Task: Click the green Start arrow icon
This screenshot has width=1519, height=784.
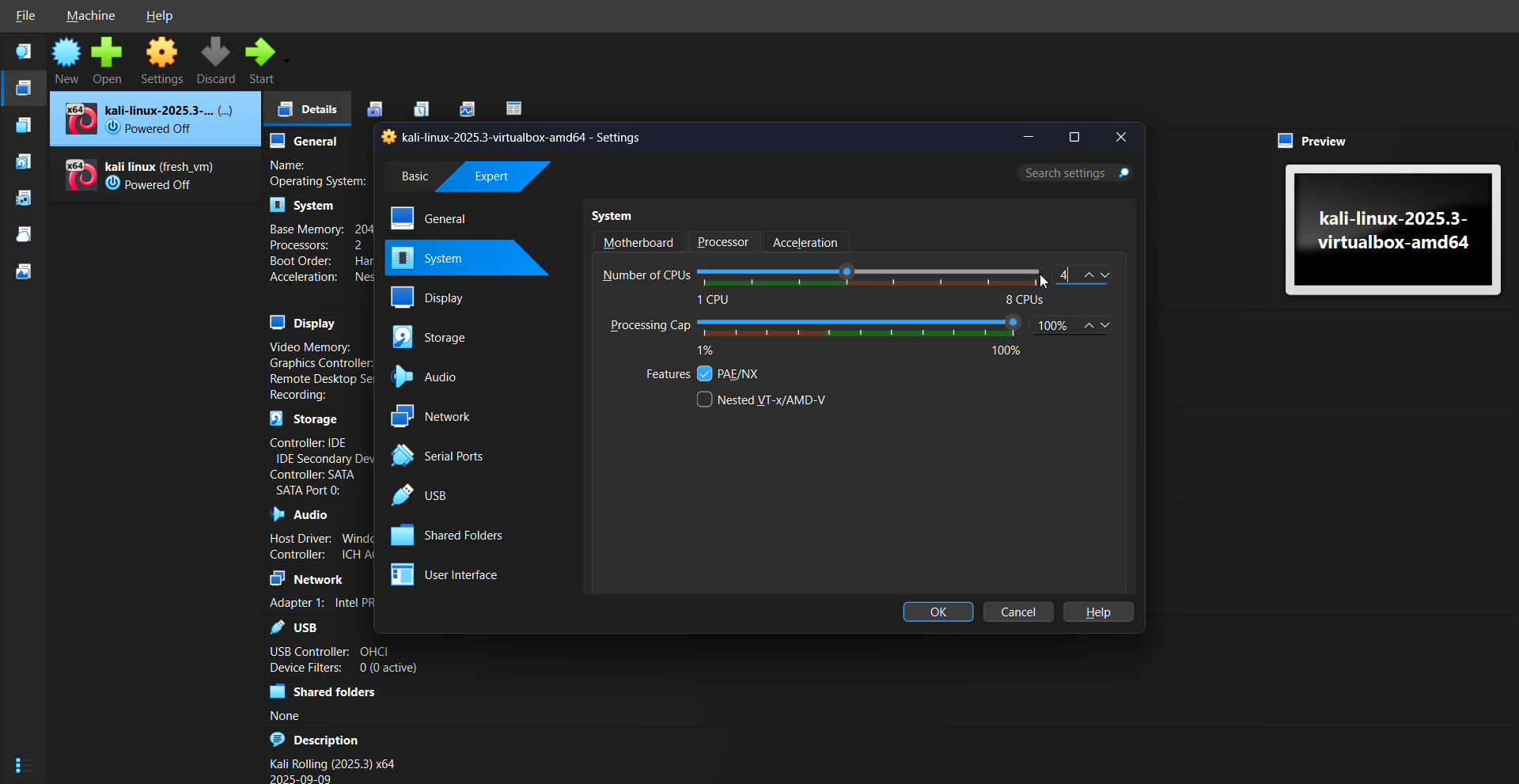Action: coord(259,53)
